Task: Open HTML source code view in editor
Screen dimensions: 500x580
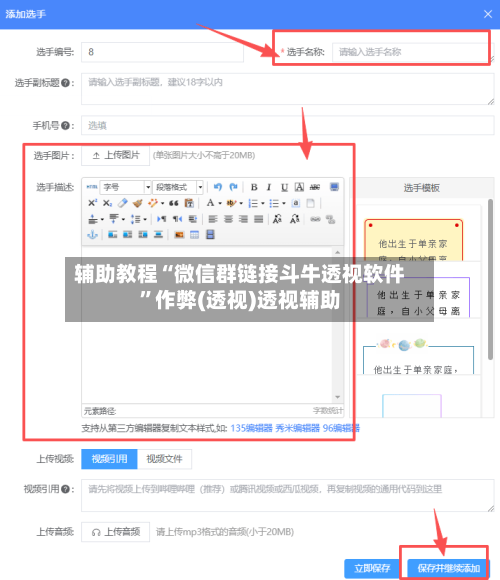Action: click(x=92, y=187)
